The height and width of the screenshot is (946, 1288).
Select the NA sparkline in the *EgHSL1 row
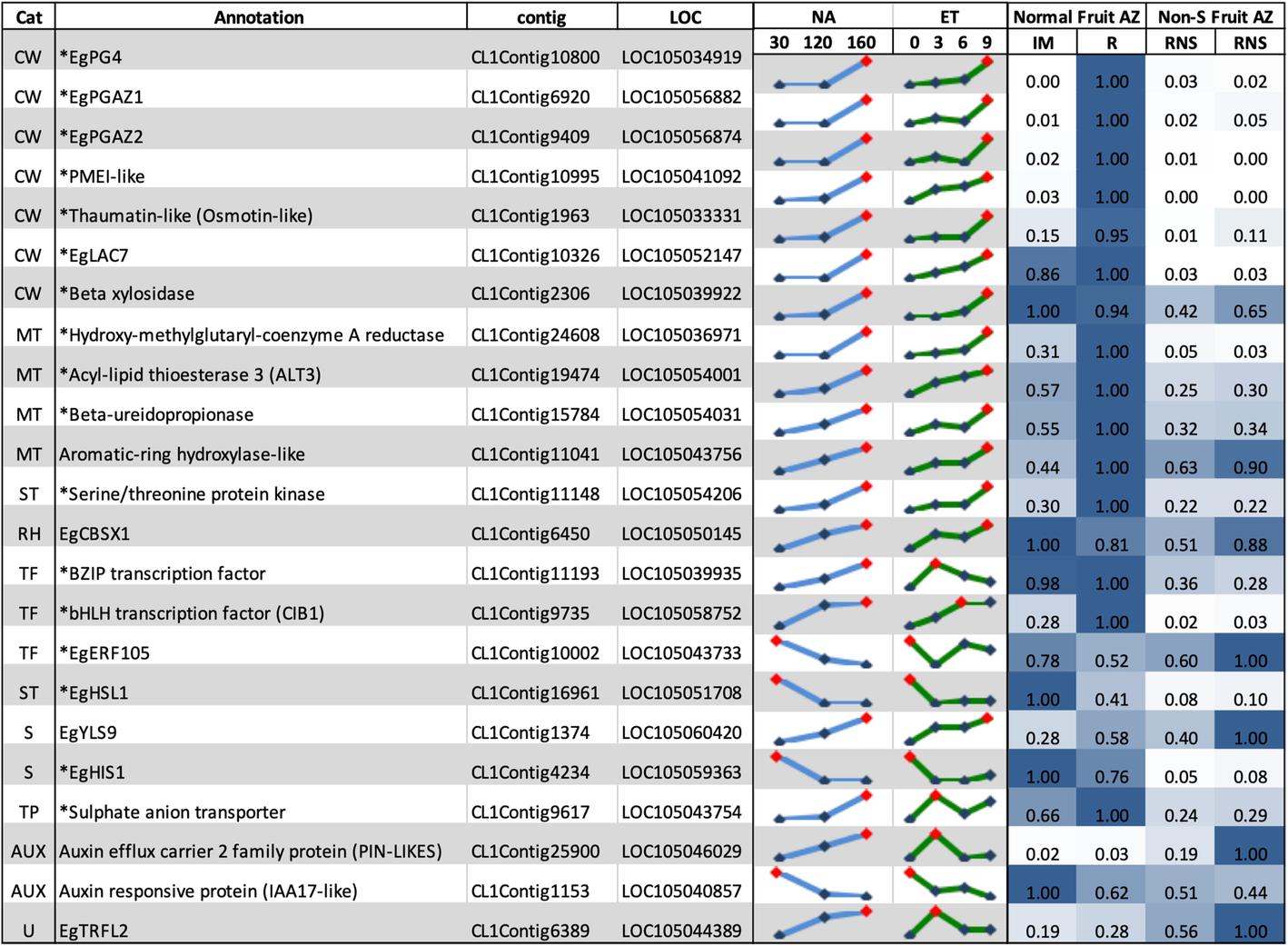point(823,691)
